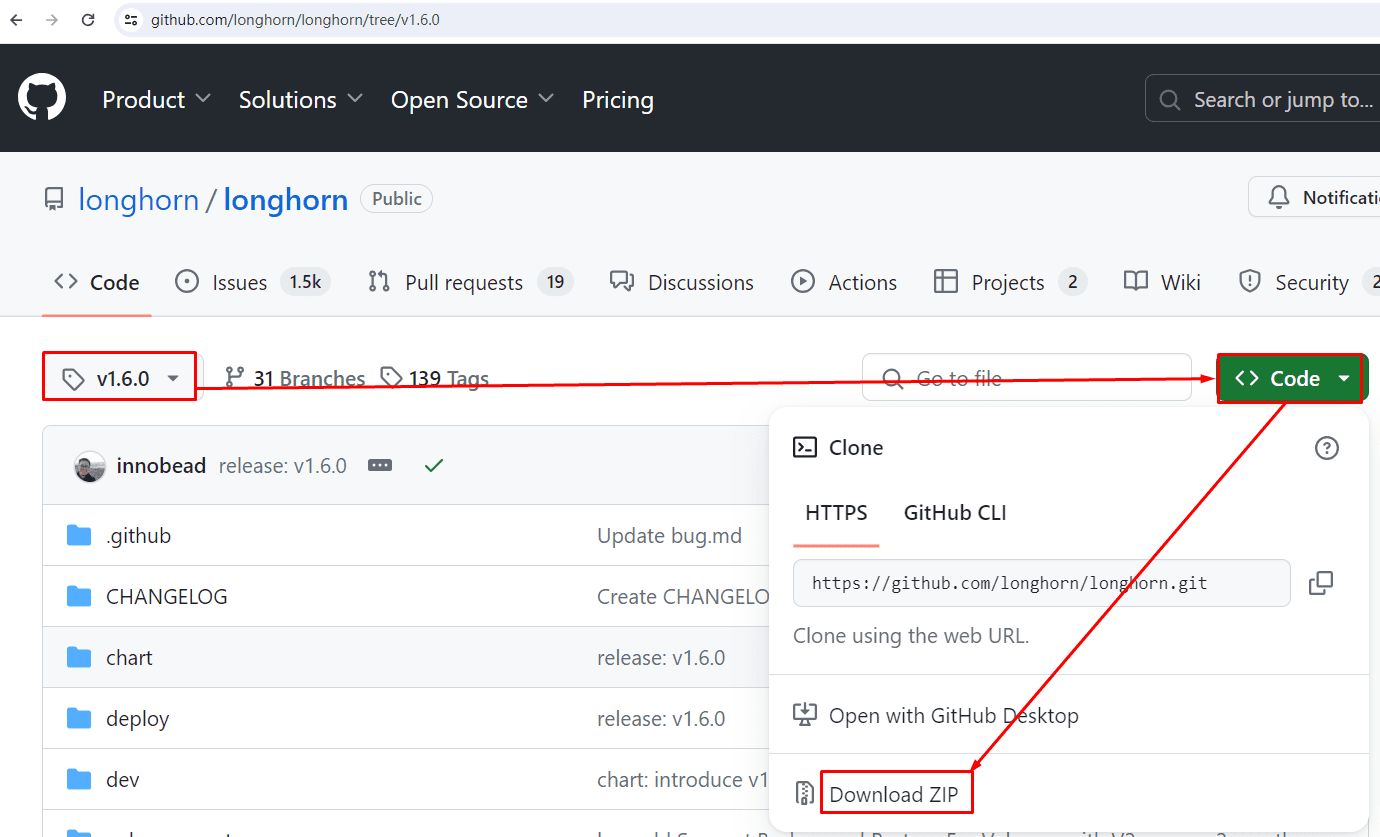The width and height of the screenshot is (1380, 837).
Task: Click the clone URL text field
Action: click(1042, 583)
